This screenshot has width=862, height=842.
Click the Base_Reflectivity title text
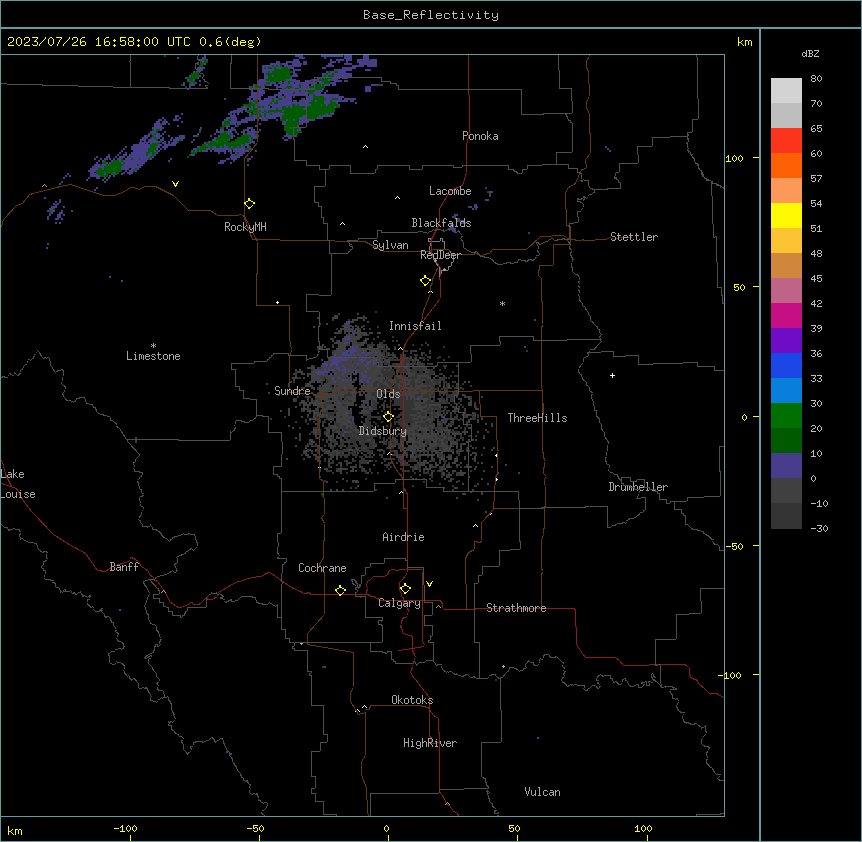(x=431, y=15)
